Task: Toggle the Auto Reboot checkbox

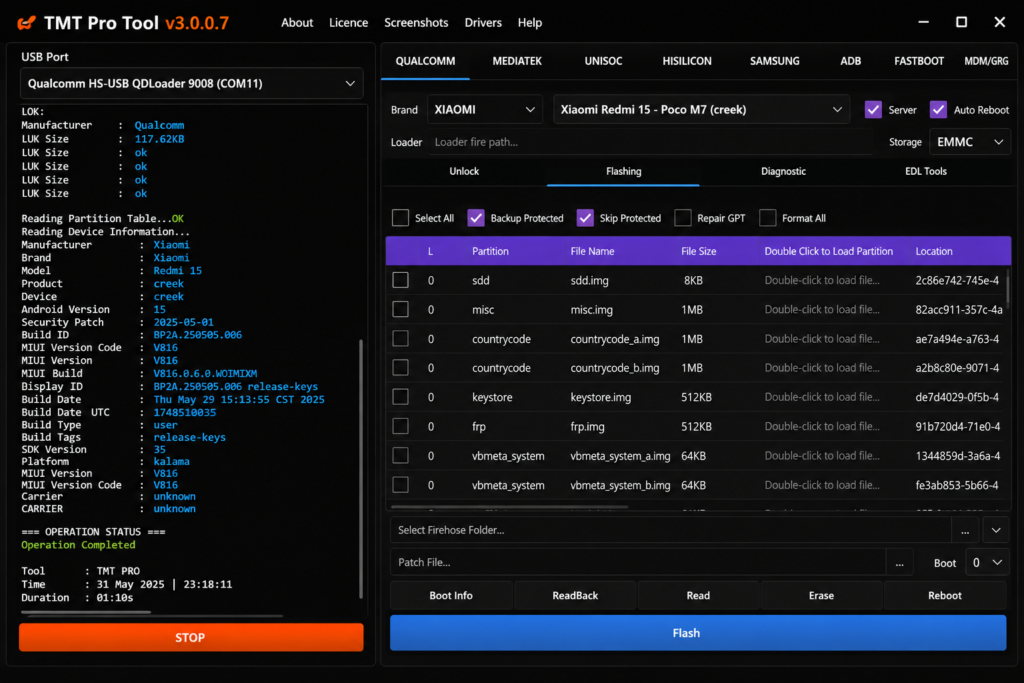Action: tap(938, 110)
